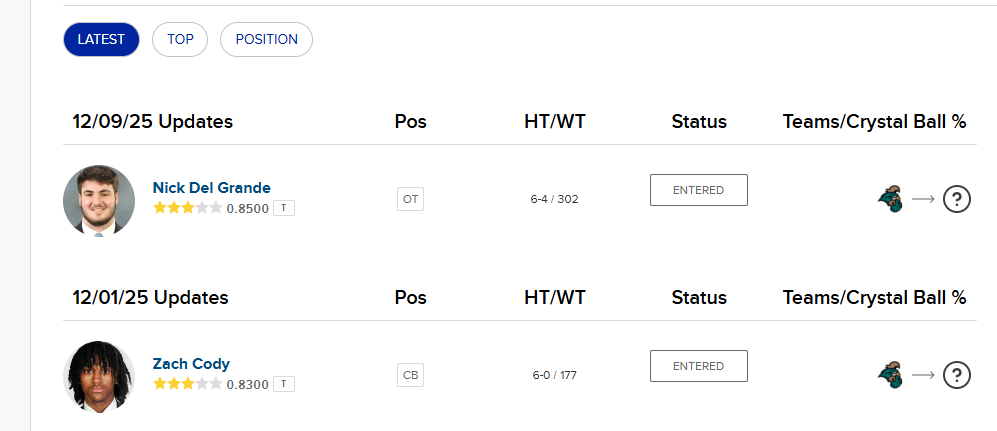Click question mark destination for Nick Del Grande

[957, 199]
